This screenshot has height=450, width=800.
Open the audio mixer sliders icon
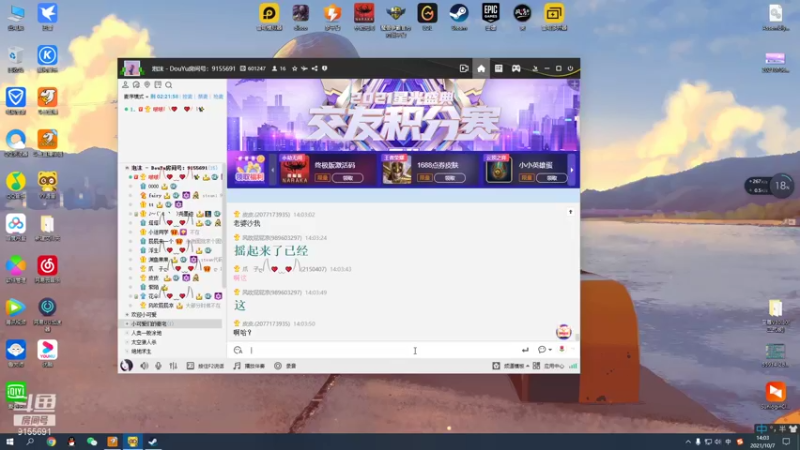173,366
